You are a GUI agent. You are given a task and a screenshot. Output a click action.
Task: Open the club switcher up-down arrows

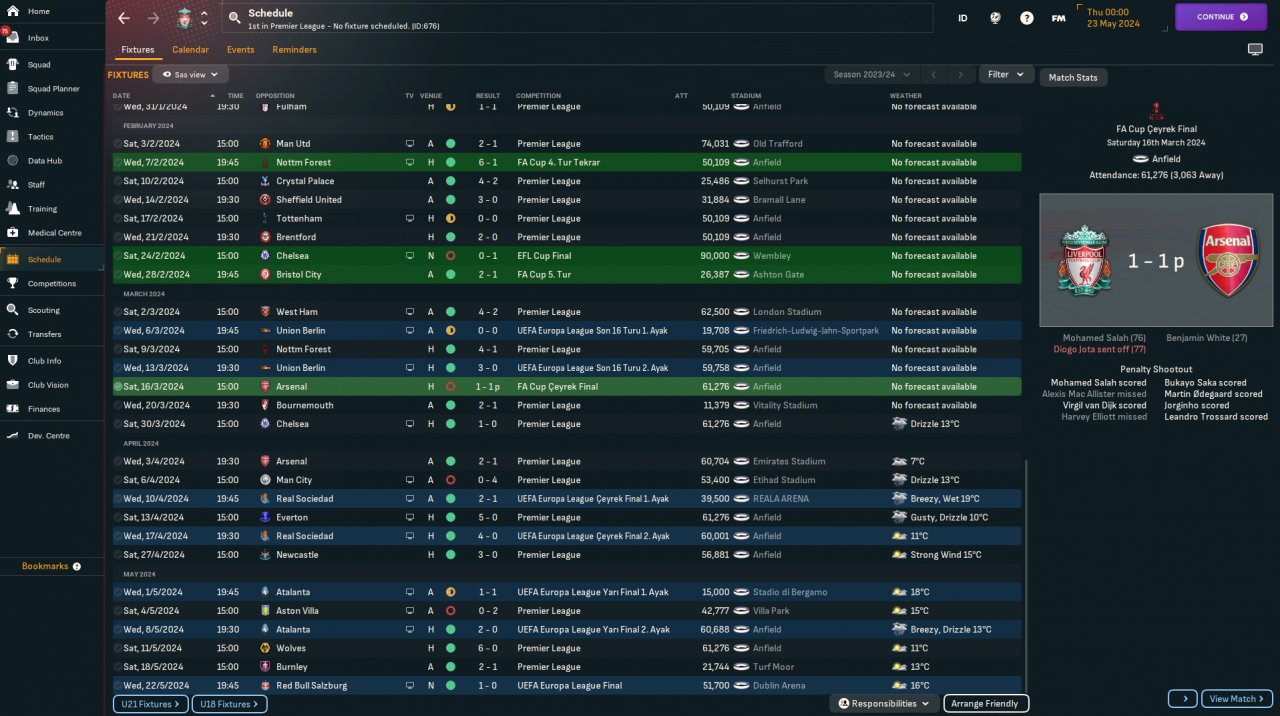204,18
